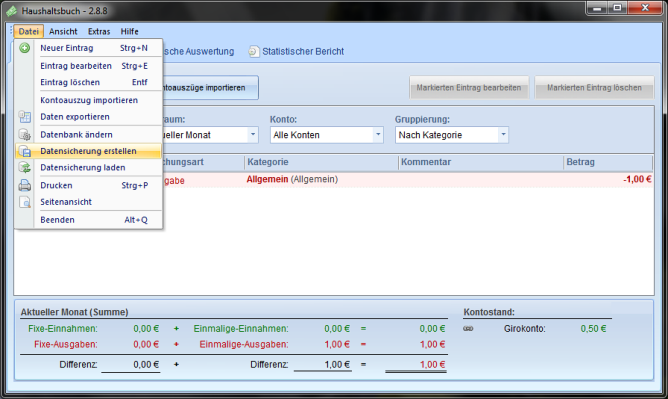The height and width of the screenshot is (399, 668).
Task: Click the Daten exportieren table icon
Action: coord(25,117)
